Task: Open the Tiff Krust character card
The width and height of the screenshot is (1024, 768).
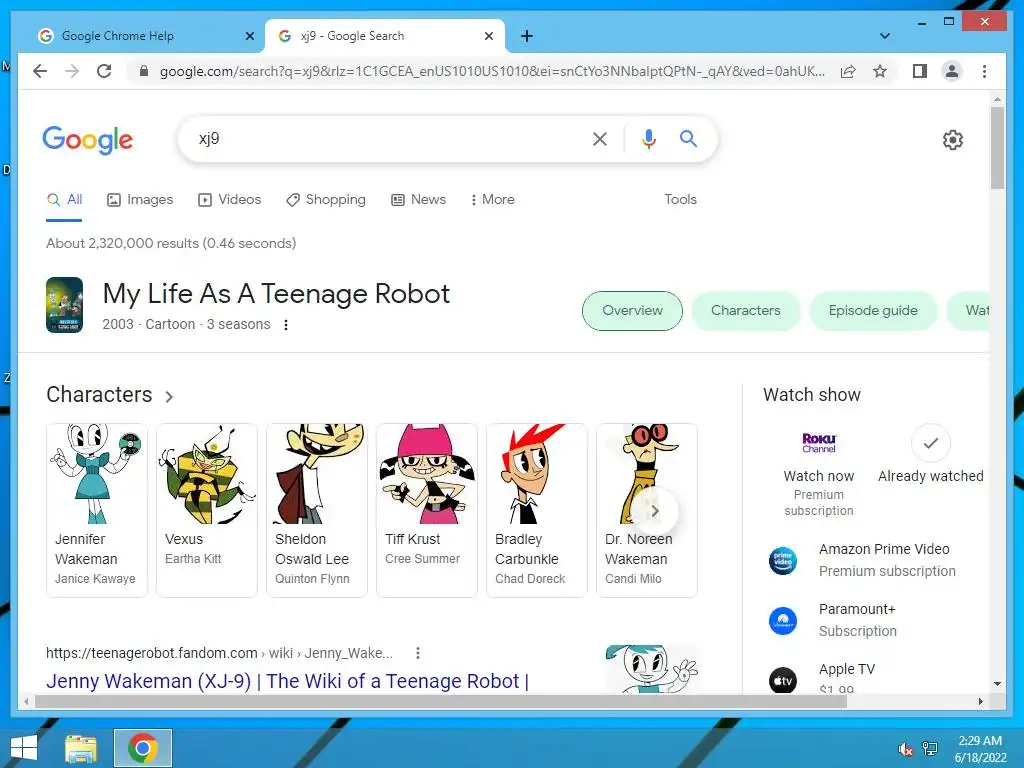Action: click(427, 510)
